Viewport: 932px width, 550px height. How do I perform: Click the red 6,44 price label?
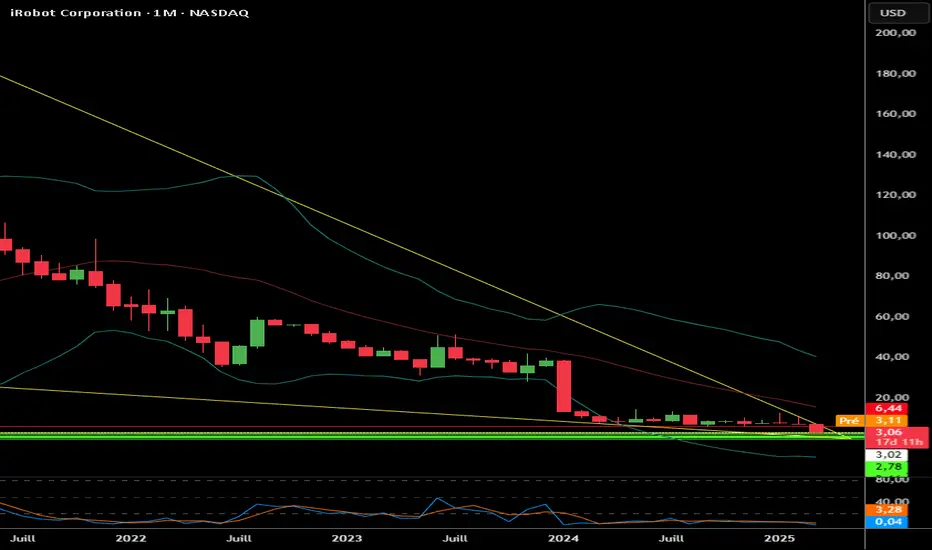(888, 408)
